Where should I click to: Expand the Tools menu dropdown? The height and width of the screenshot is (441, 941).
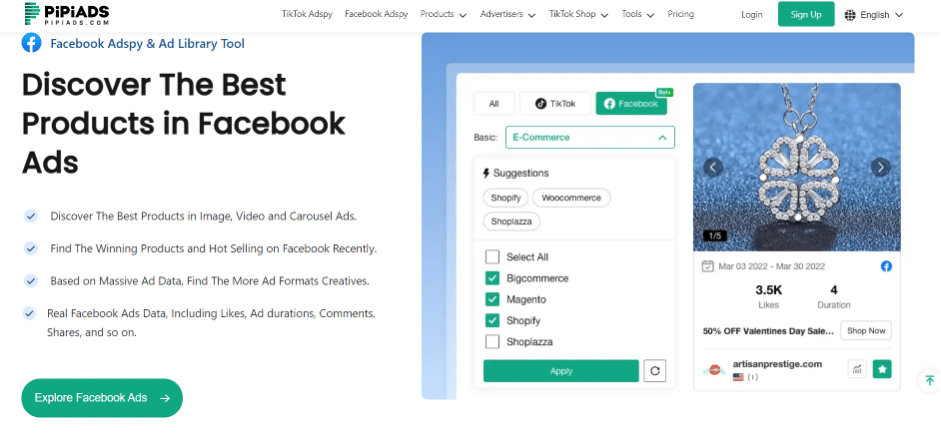(639, 14)
